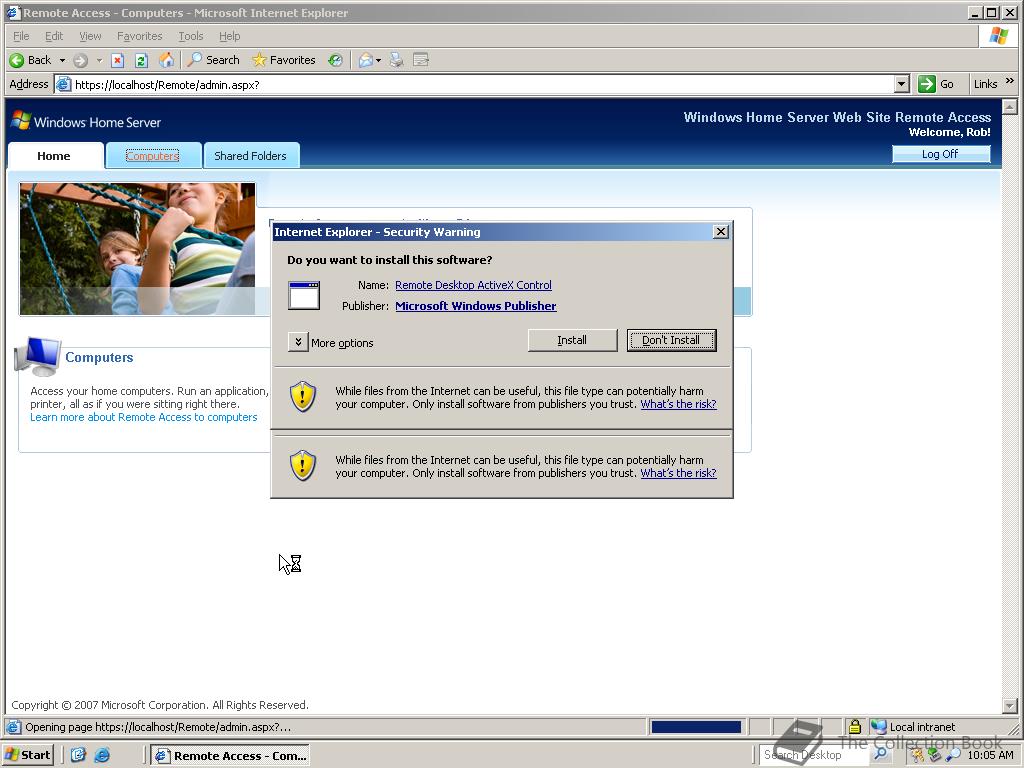Click the family swing photo banner
The height and width of the screenshot is (768, 1024).
click(138, 249)
